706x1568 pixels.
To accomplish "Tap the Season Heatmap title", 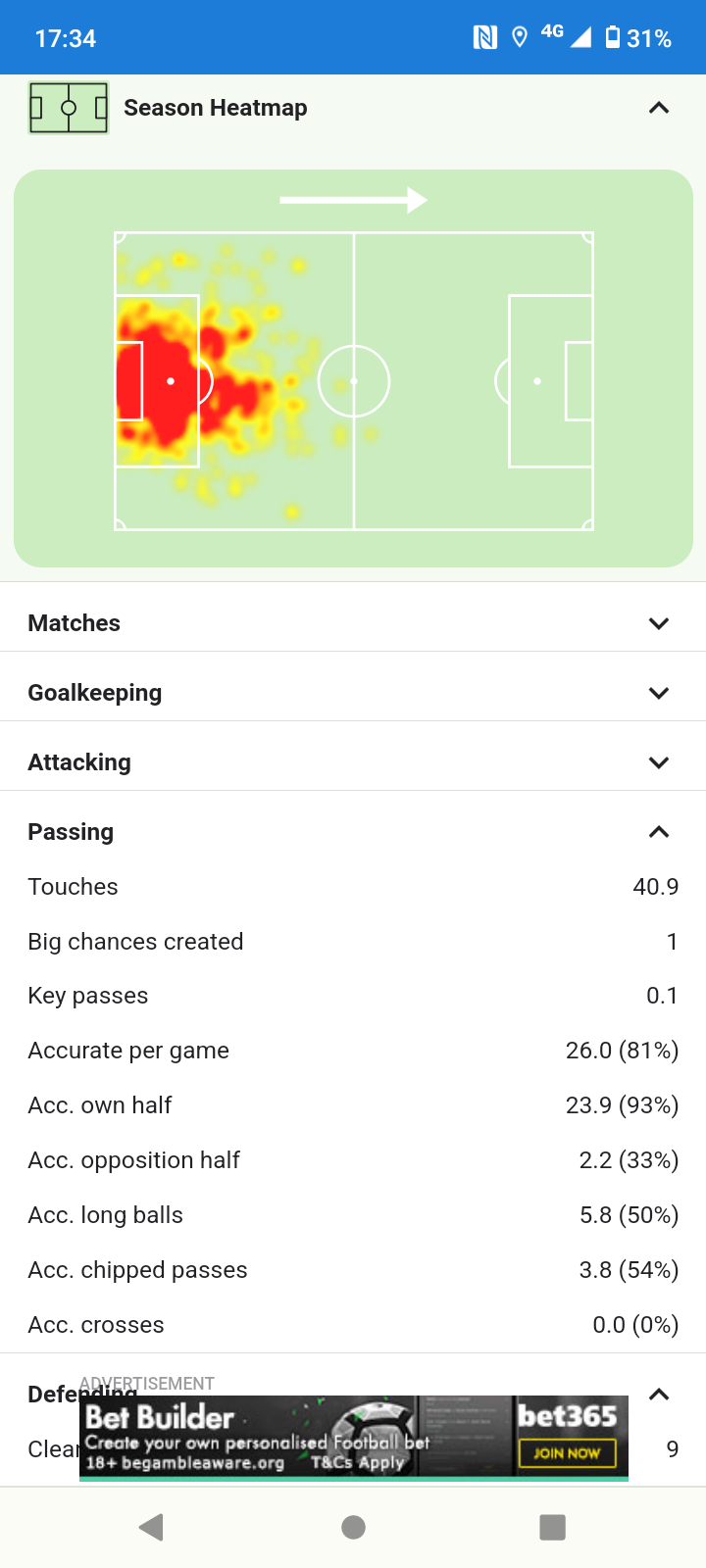I will [216, 108].
